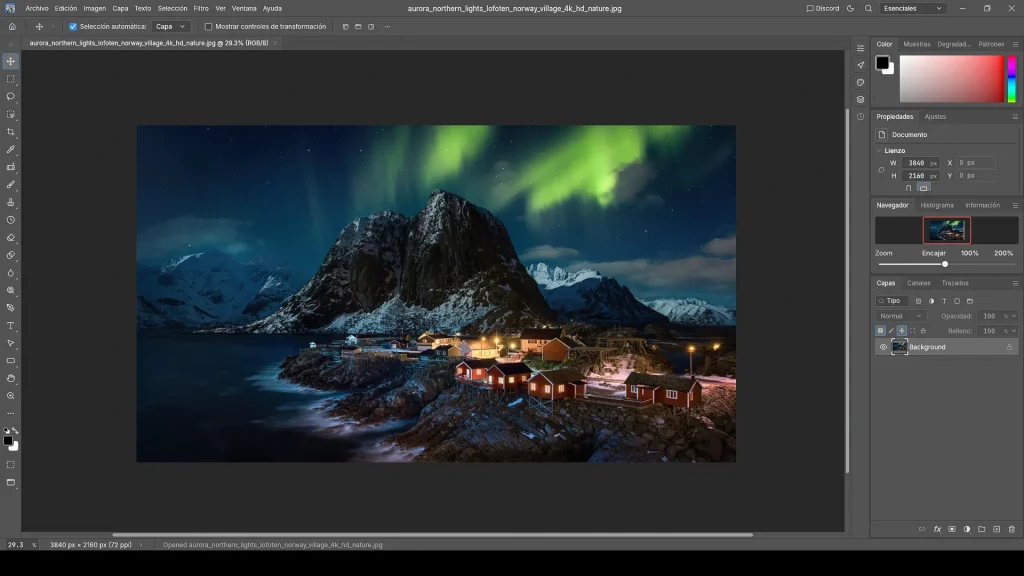Screen dimensions: 1024x576
Task: Hide the Background layer with eye icon
Action: point(883,347)
